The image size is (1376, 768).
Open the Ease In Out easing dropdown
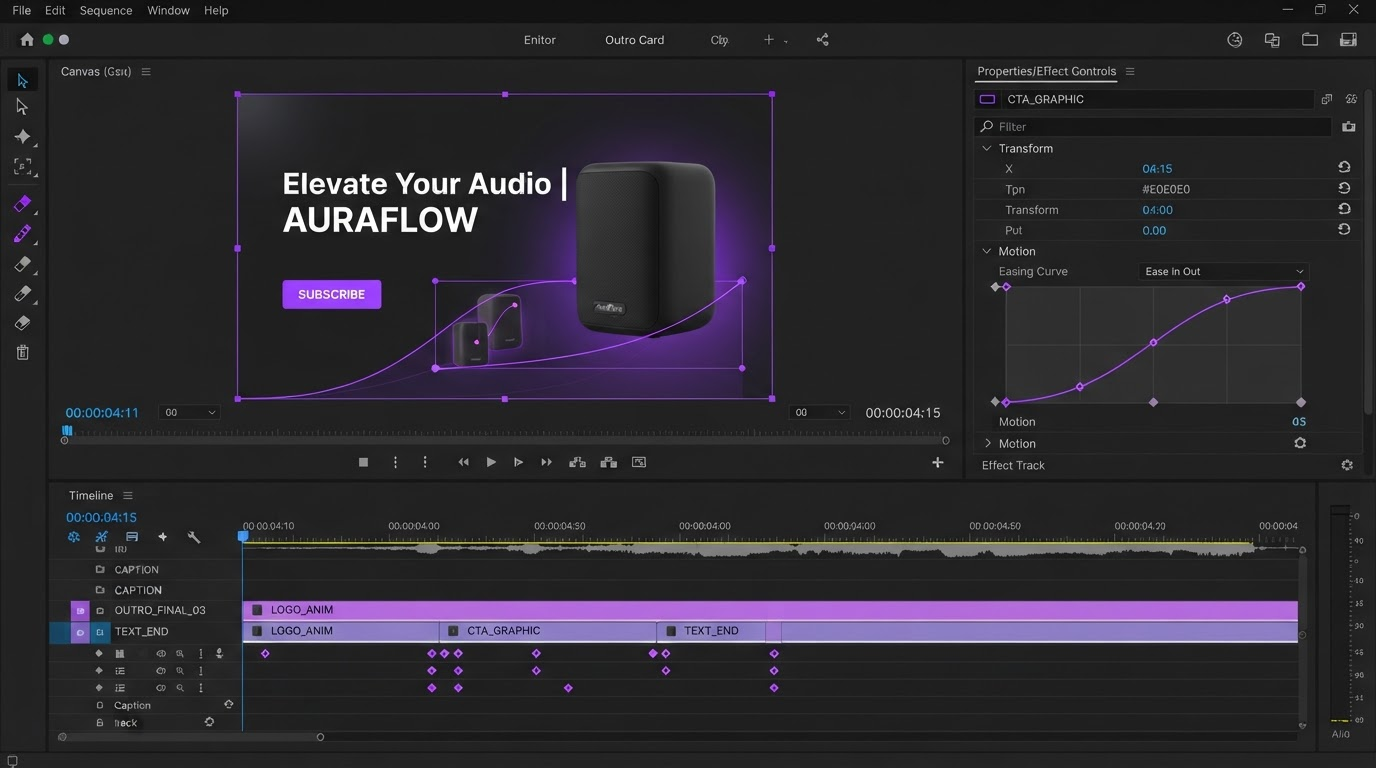1224,271
